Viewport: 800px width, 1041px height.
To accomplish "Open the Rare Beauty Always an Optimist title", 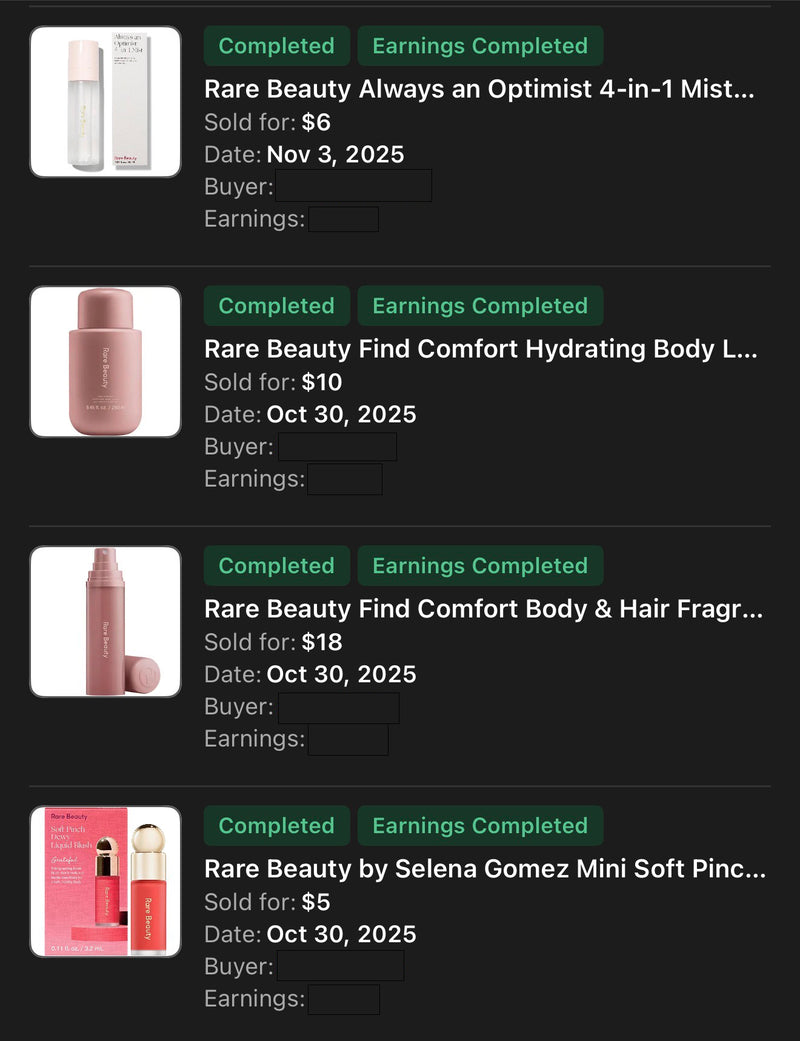I will 479,89.
